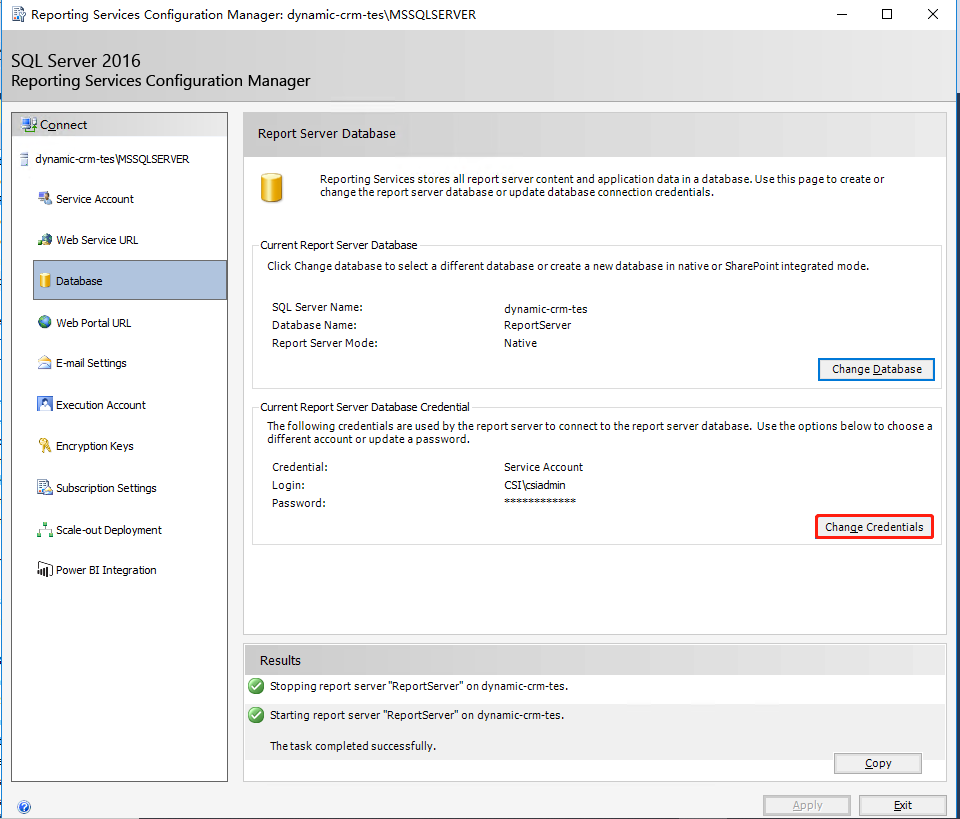Click green check beside Stopping report server
Image resolution: width=960 pixels, height=819 pixels.
pos(256,686)
